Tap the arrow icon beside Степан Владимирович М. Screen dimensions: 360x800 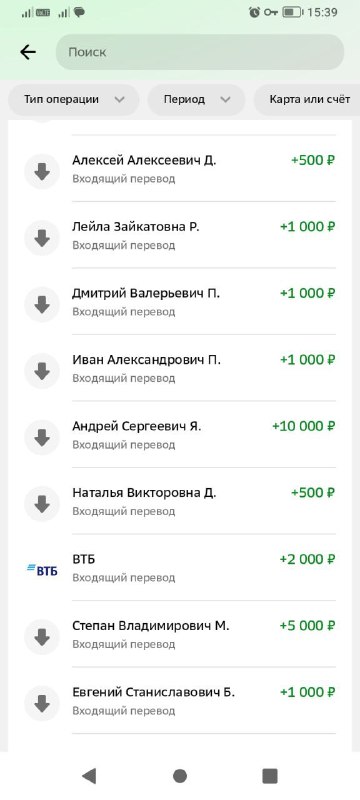[x=42, y=637]
